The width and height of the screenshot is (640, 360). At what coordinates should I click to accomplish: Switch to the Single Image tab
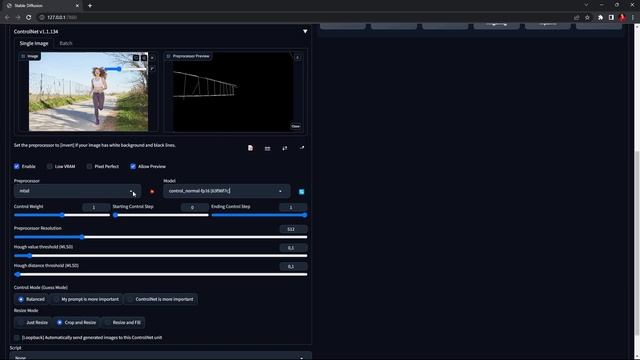[x=34, y=43]
